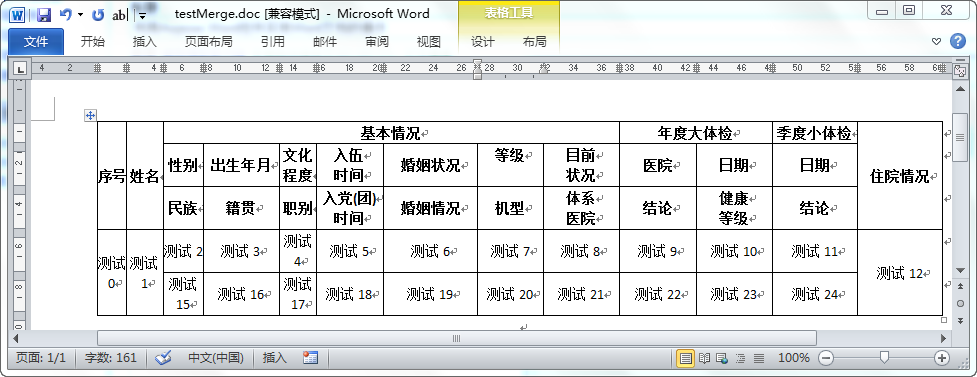The image size is (977, 377).
Task: Switch to Print Layout view
Action: (x=685, y=358)
